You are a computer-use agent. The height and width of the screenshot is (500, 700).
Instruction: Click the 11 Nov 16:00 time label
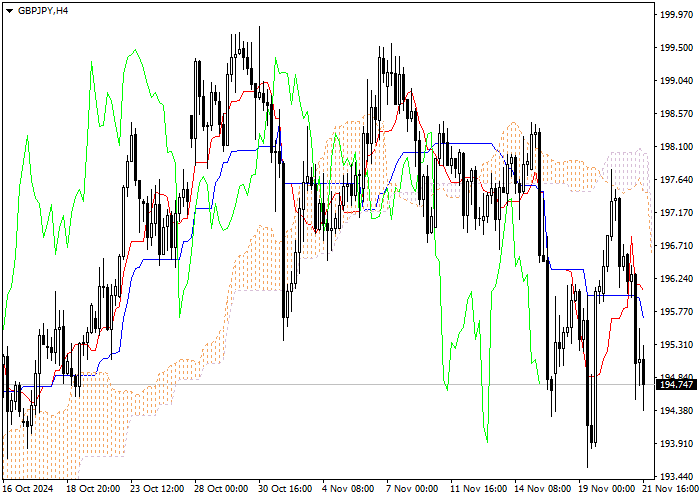(479, 489)
